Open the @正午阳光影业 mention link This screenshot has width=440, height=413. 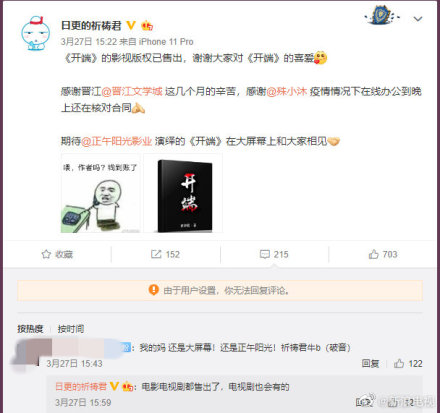click(116, 141)
